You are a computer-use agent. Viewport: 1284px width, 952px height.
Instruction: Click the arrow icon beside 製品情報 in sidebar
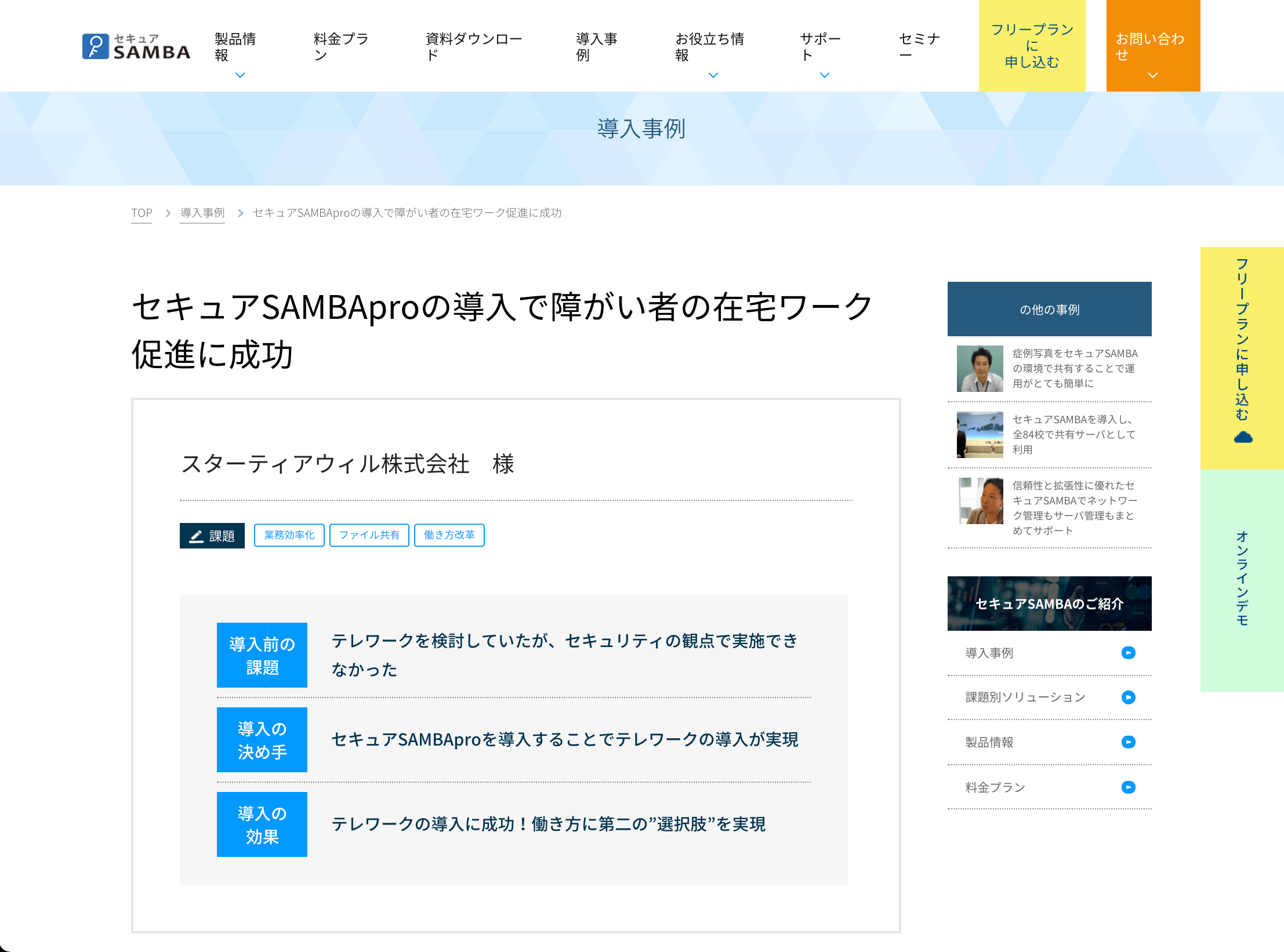pos(1128,742)
